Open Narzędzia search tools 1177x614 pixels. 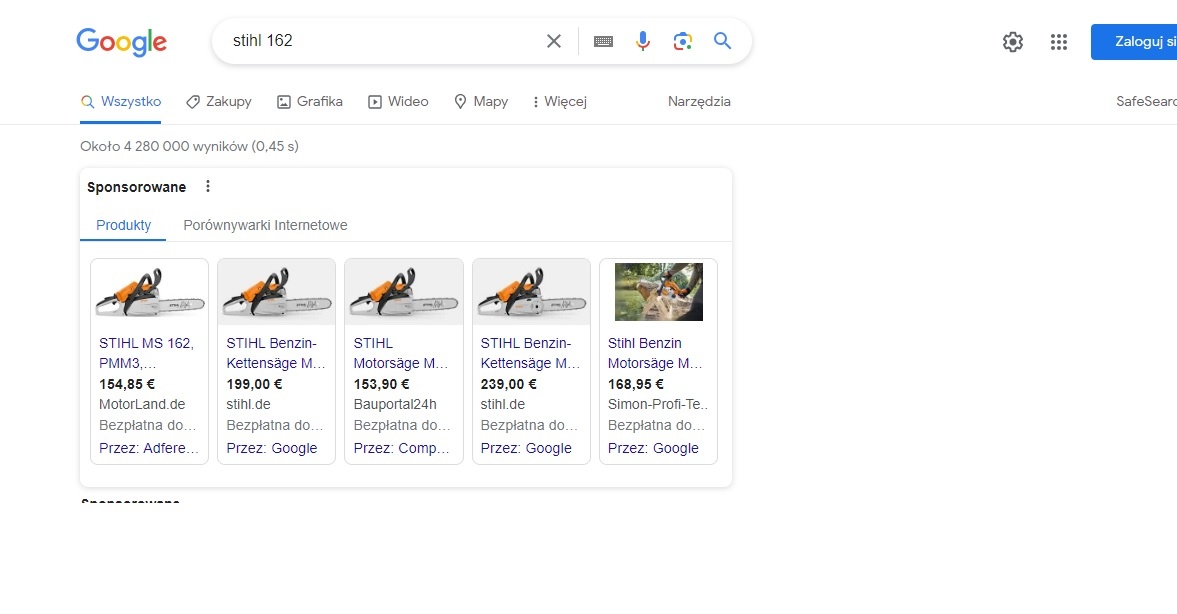coord(699,101)
